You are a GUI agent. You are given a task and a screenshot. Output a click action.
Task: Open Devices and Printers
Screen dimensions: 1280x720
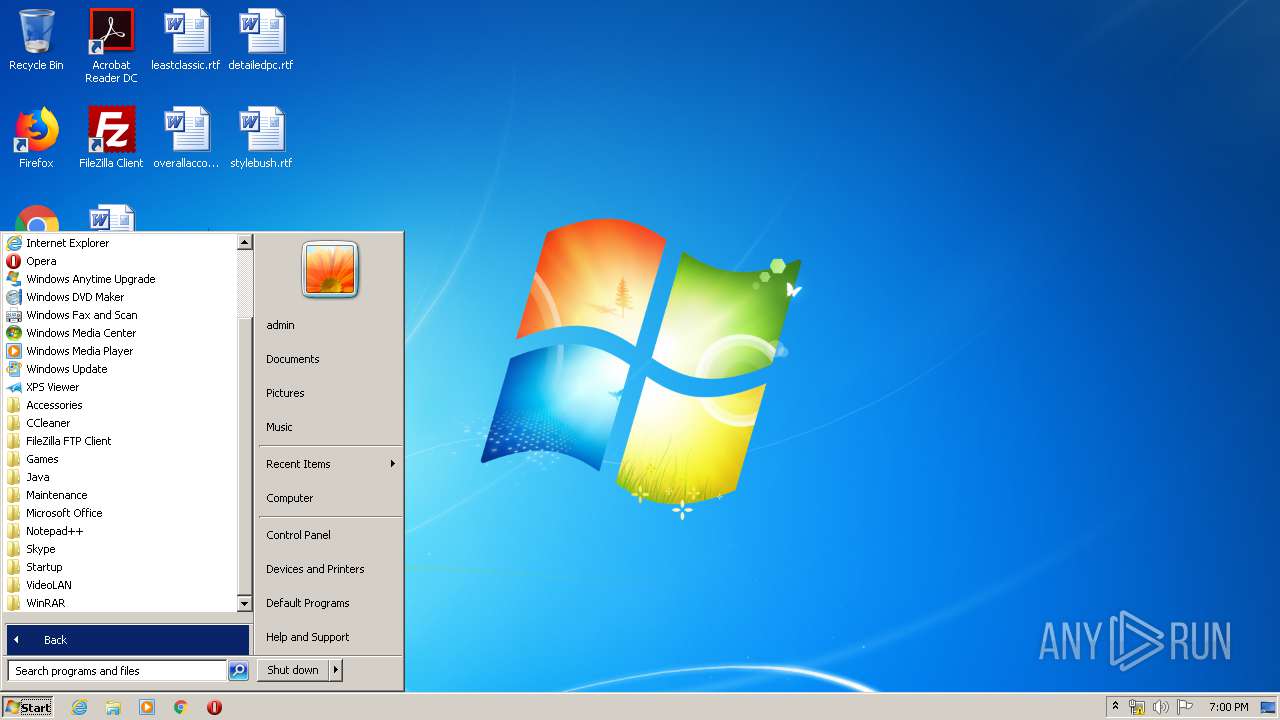coord(329,569)
